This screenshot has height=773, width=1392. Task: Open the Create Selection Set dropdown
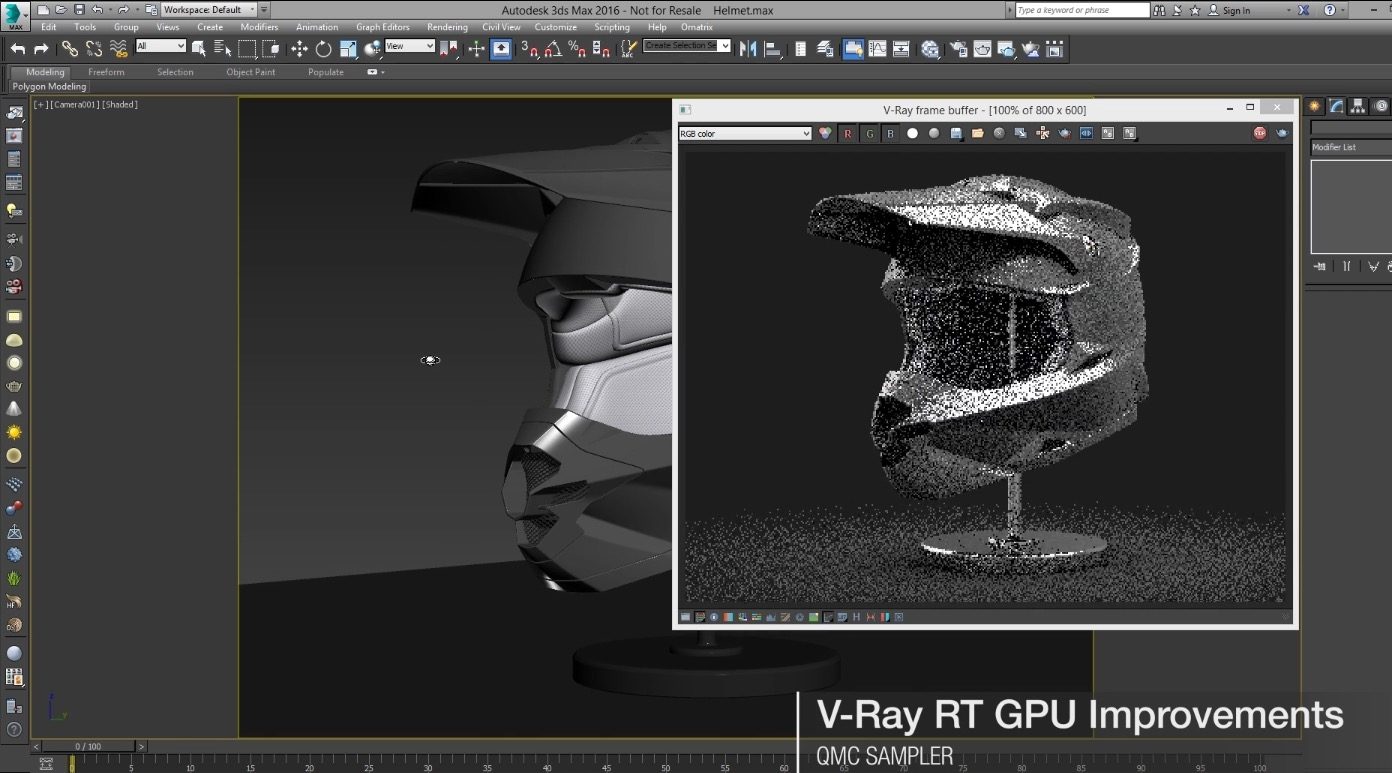pos(686,46)
